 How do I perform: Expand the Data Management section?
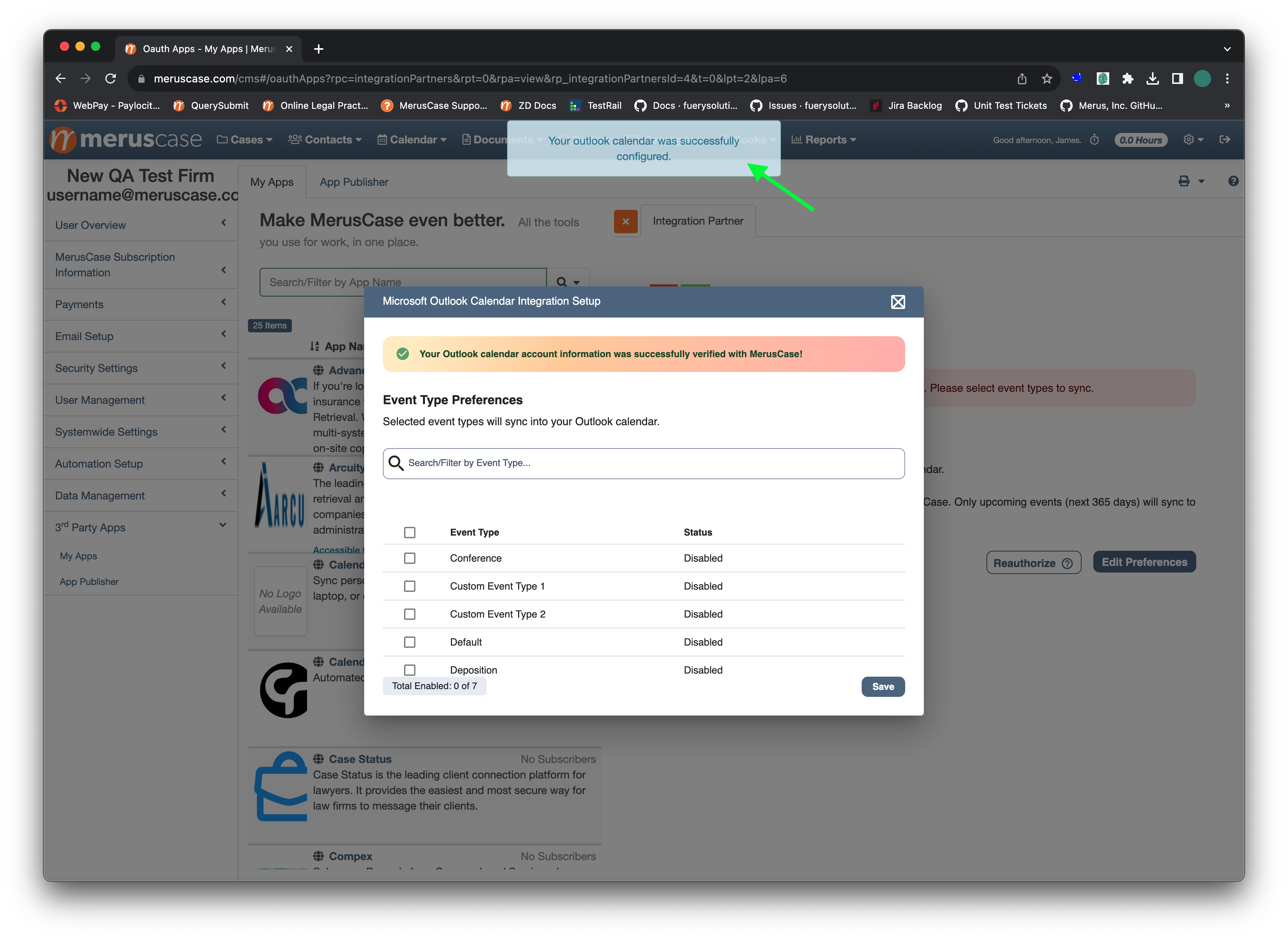(140, 496)
